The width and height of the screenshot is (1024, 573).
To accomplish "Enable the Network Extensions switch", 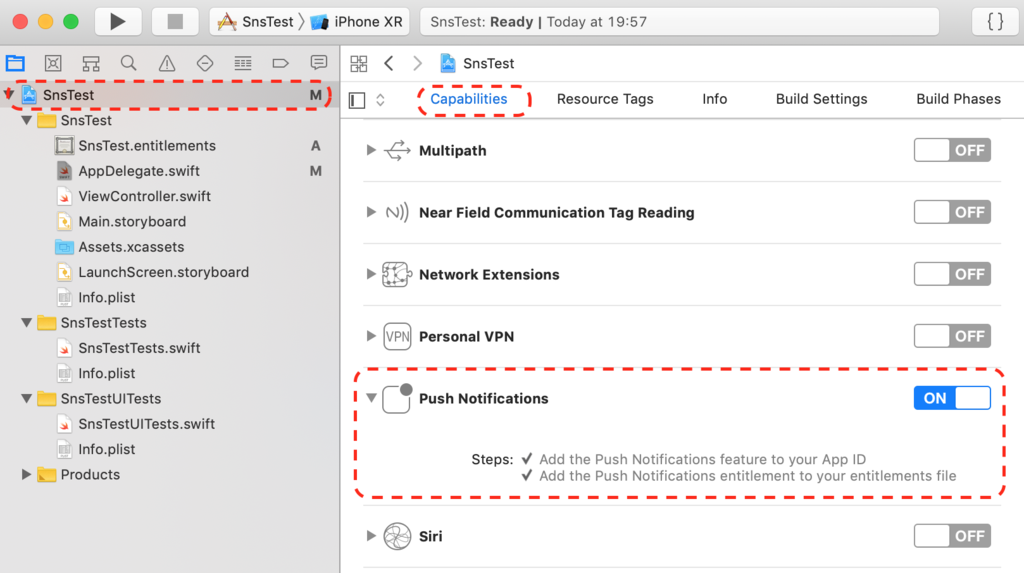I will point(952,274).
